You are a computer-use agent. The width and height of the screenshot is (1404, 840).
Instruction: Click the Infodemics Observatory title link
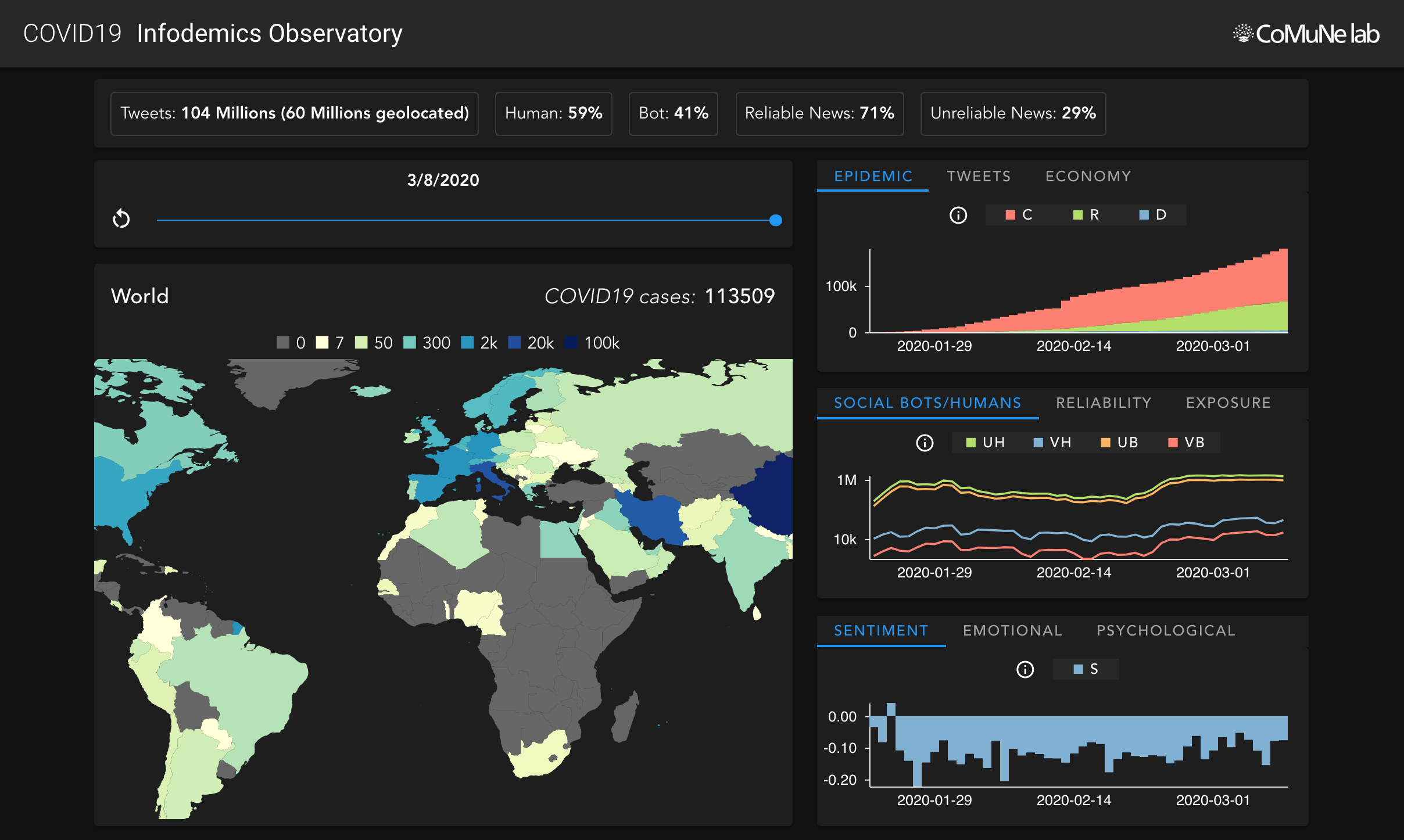pos(270,34)
